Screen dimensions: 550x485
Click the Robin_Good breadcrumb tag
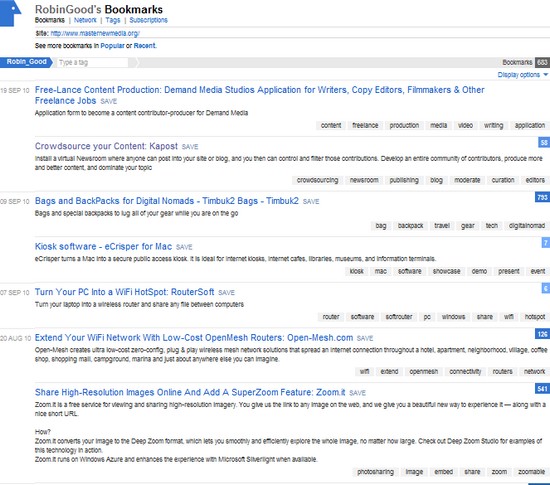tap(26, 62)
